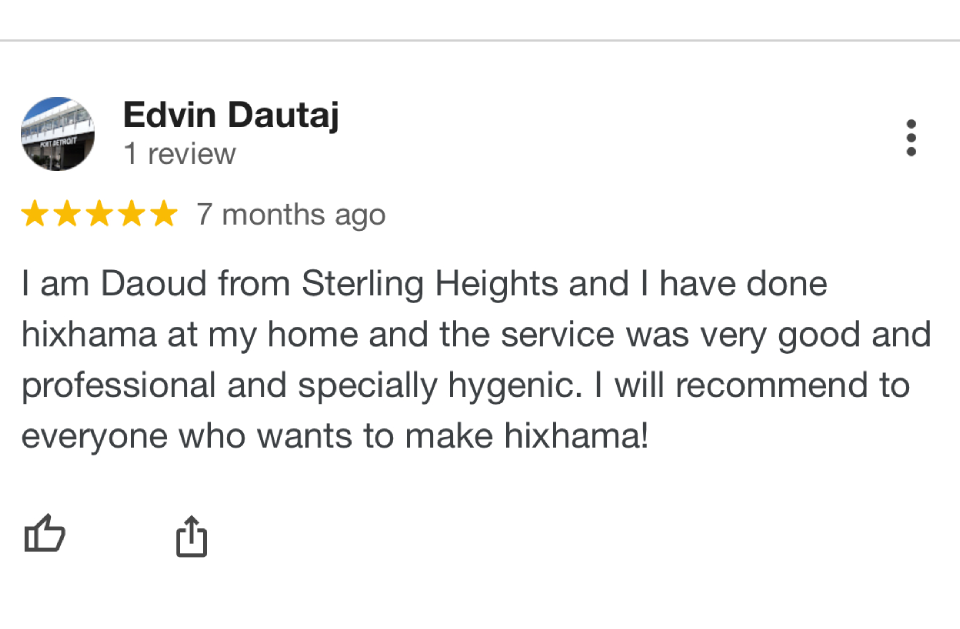
Task: Open the three-dot more options menu
Action: pos(911,137)
